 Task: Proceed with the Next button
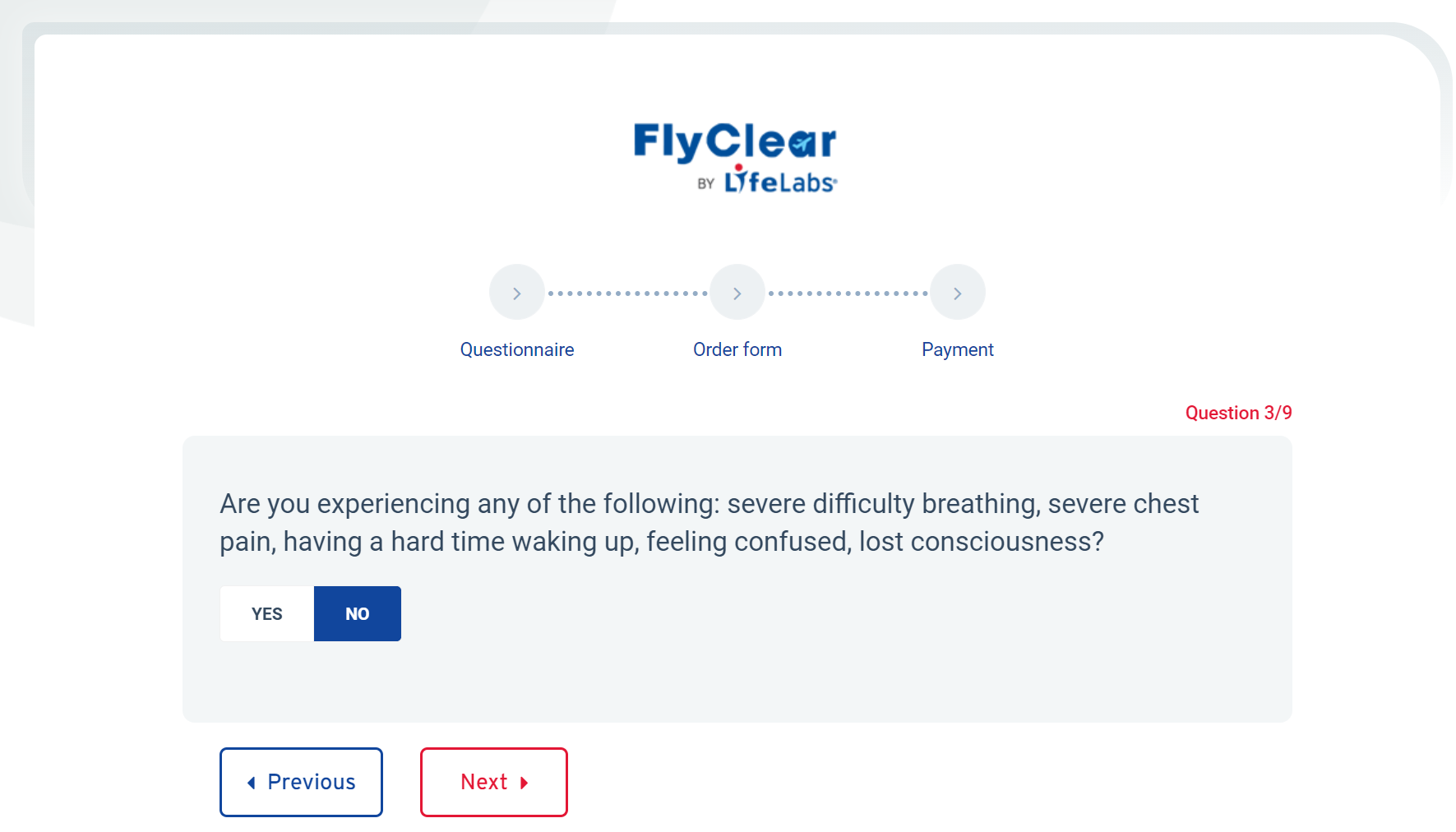[x=493, y=782]
